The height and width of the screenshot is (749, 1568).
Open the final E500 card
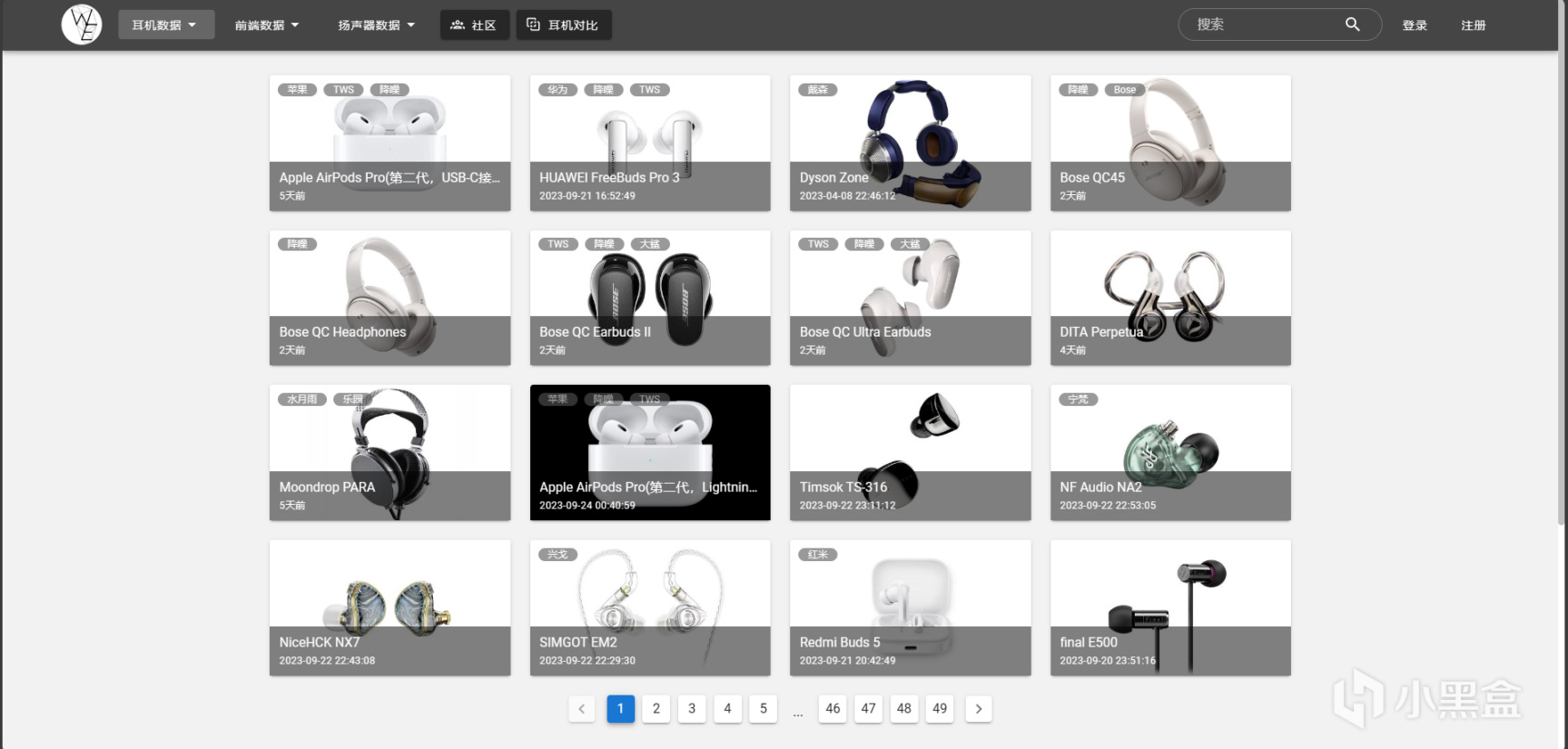(x=1170, y=608)
